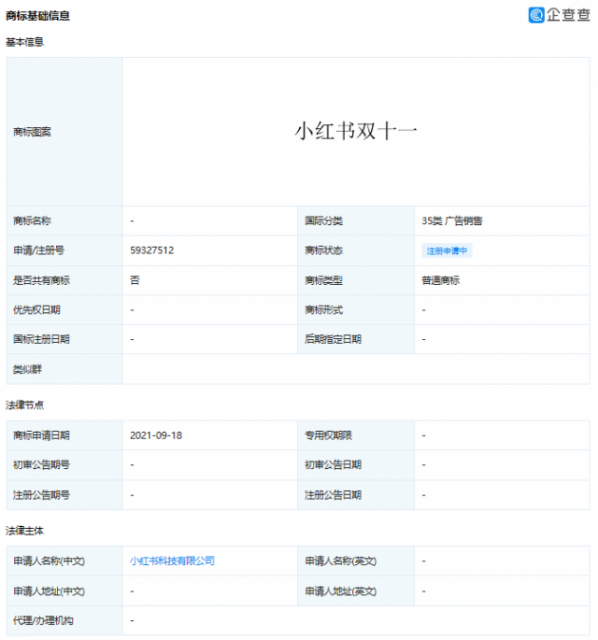This screenshot has height=640, width=598.
Task: Click the 商标基础信息 page heading
Action: click(38, 16)
